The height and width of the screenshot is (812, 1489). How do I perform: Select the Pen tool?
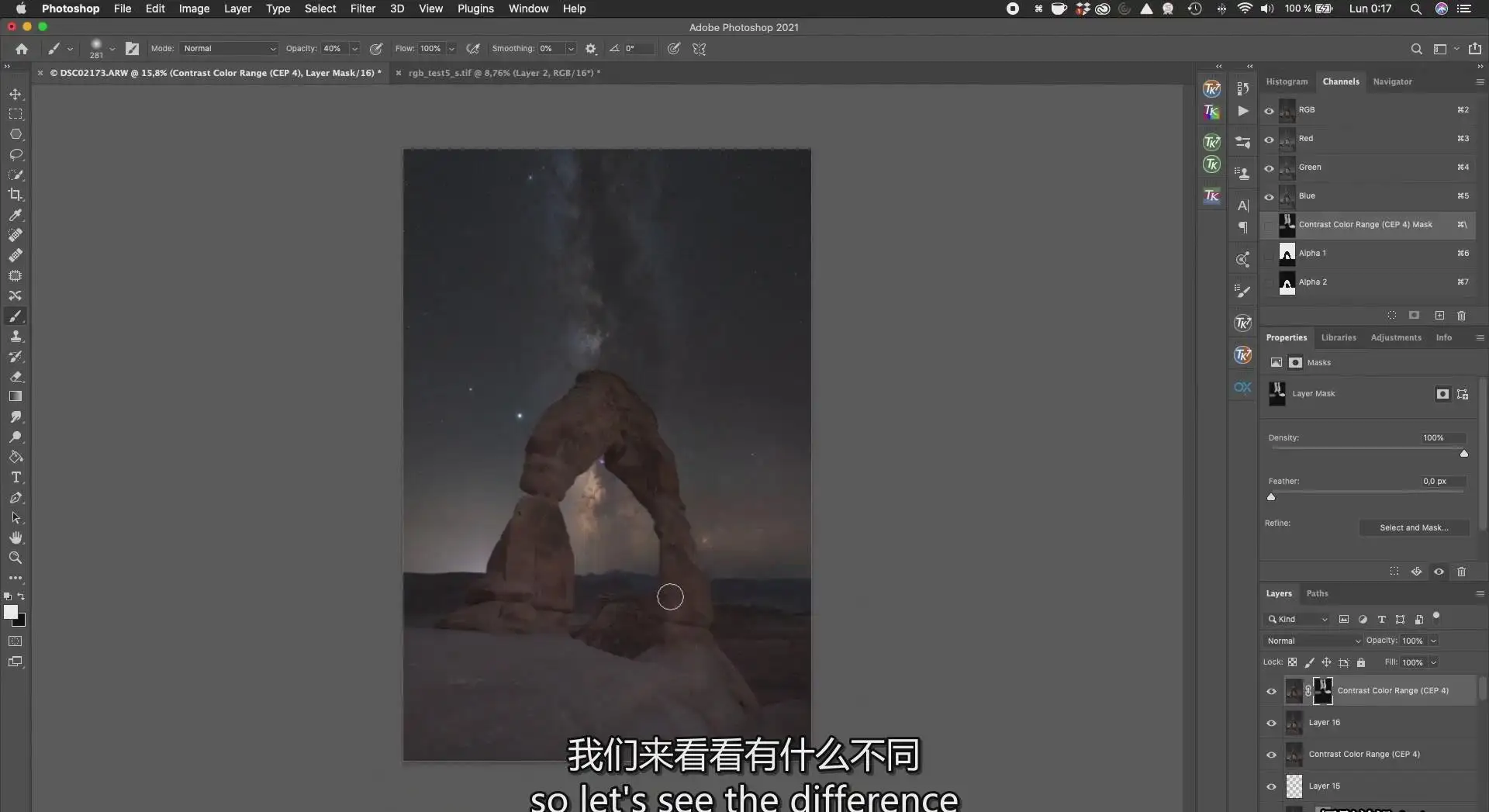(x=16, y=497)
